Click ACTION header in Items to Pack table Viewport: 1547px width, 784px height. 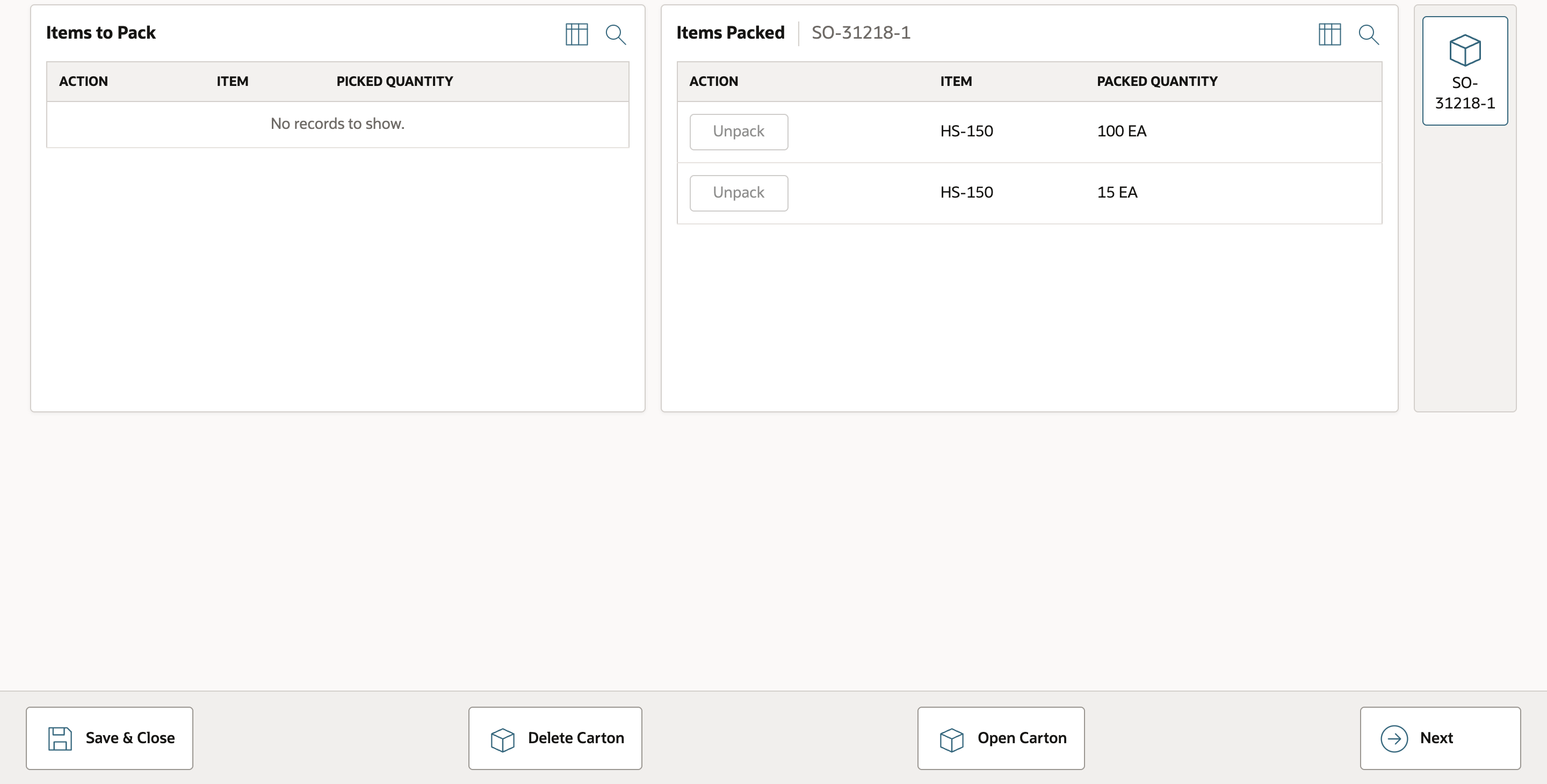[x=83, y=81]
